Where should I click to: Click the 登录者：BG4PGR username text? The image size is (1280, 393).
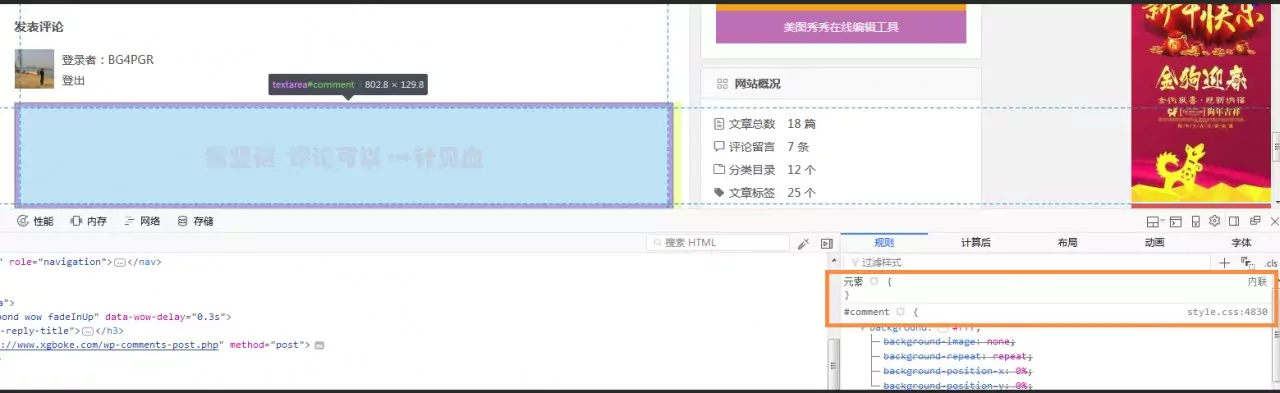[108, 60]
